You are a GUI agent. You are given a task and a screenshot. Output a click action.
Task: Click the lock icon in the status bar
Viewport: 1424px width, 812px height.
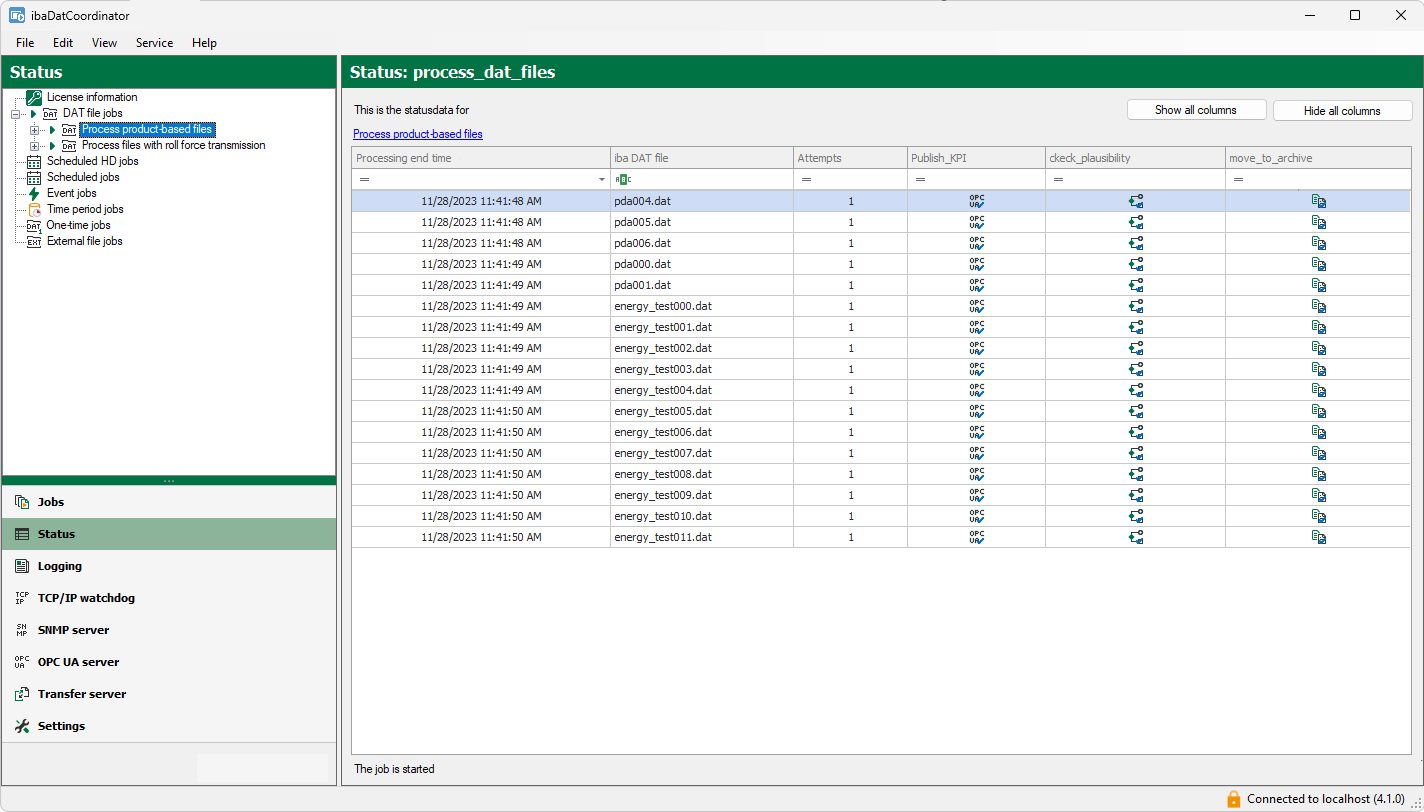(x=1234, y=799)
